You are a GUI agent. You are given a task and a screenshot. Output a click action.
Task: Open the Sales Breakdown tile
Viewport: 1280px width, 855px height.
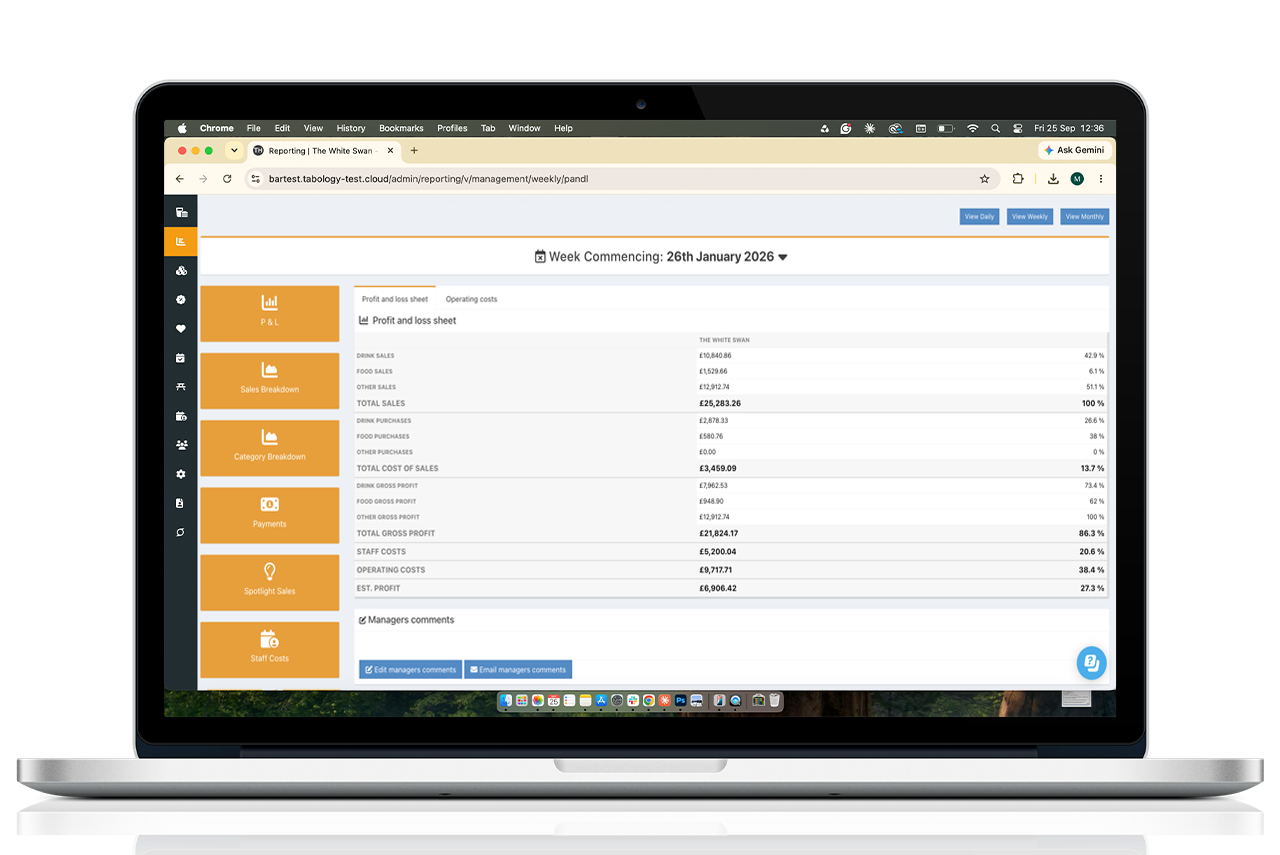269,380
